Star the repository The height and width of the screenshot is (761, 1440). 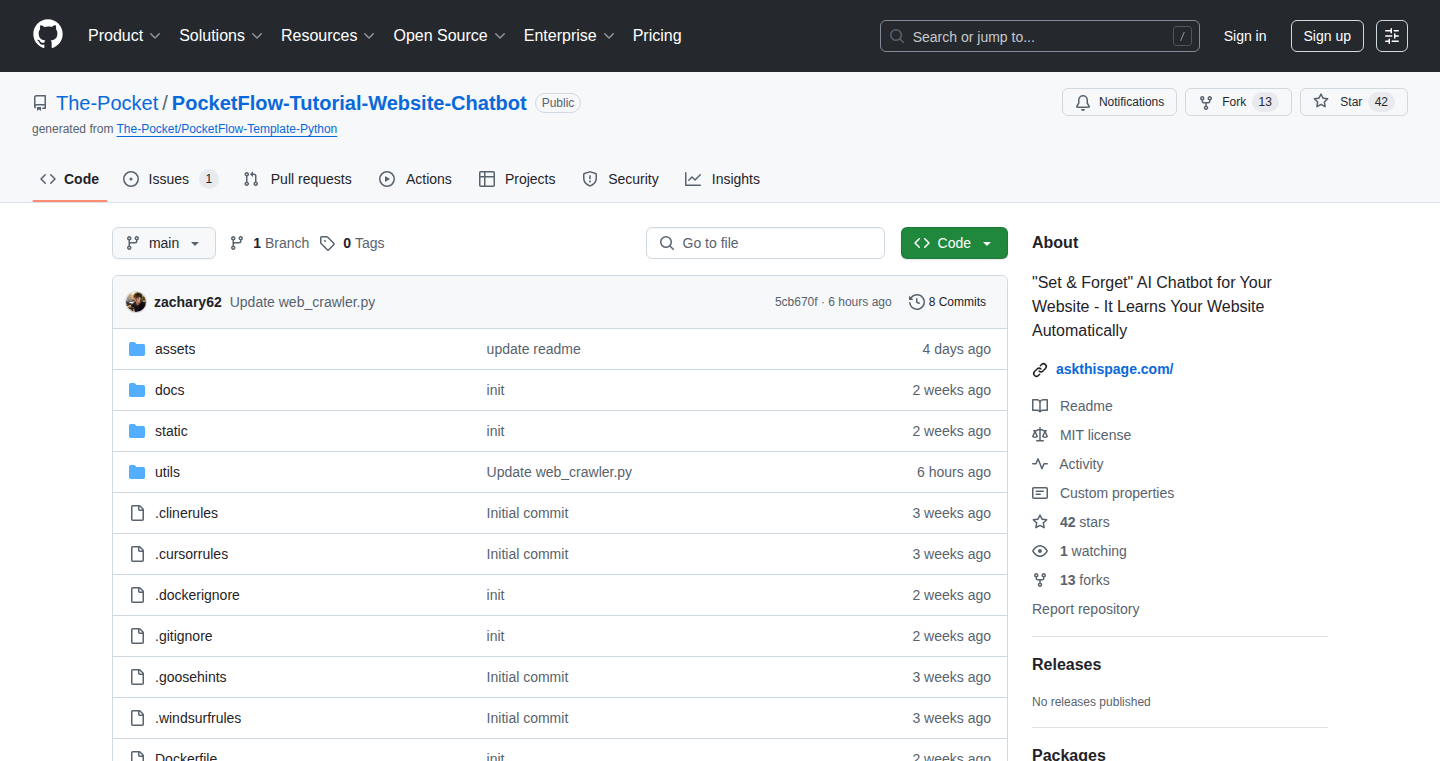pos(1354,102)
